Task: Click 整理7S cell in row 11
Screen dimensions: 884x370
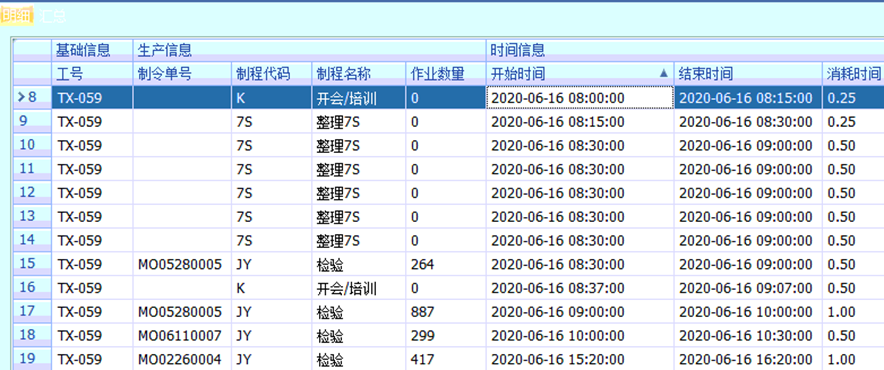Action: click(x=359, y=169)
